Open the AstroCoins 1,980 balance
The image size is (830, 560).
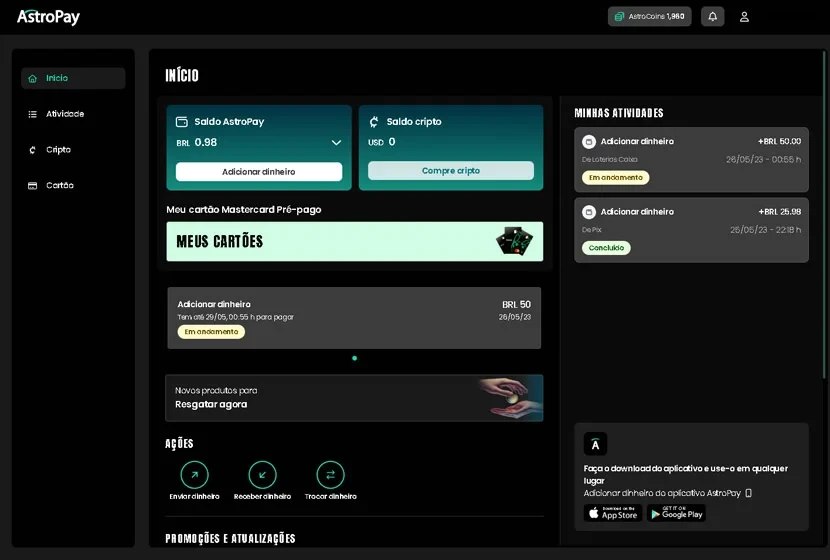point(649,16)
